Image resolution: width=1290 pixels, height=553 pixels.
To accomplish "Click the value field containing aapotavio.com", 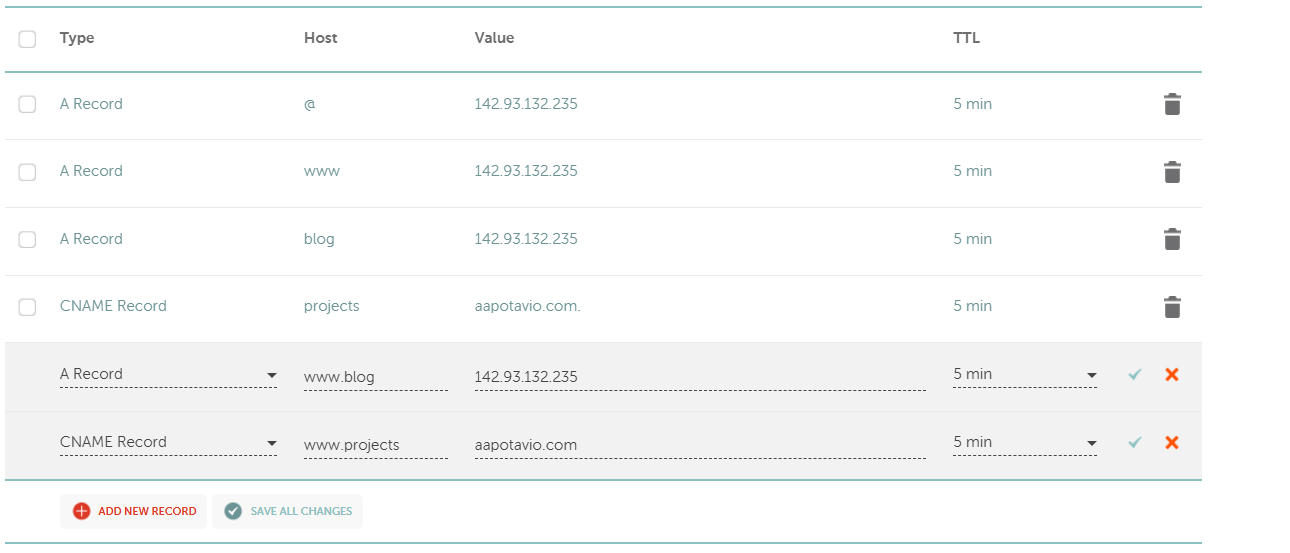I will pyautogui.click(x=699, y=445).
